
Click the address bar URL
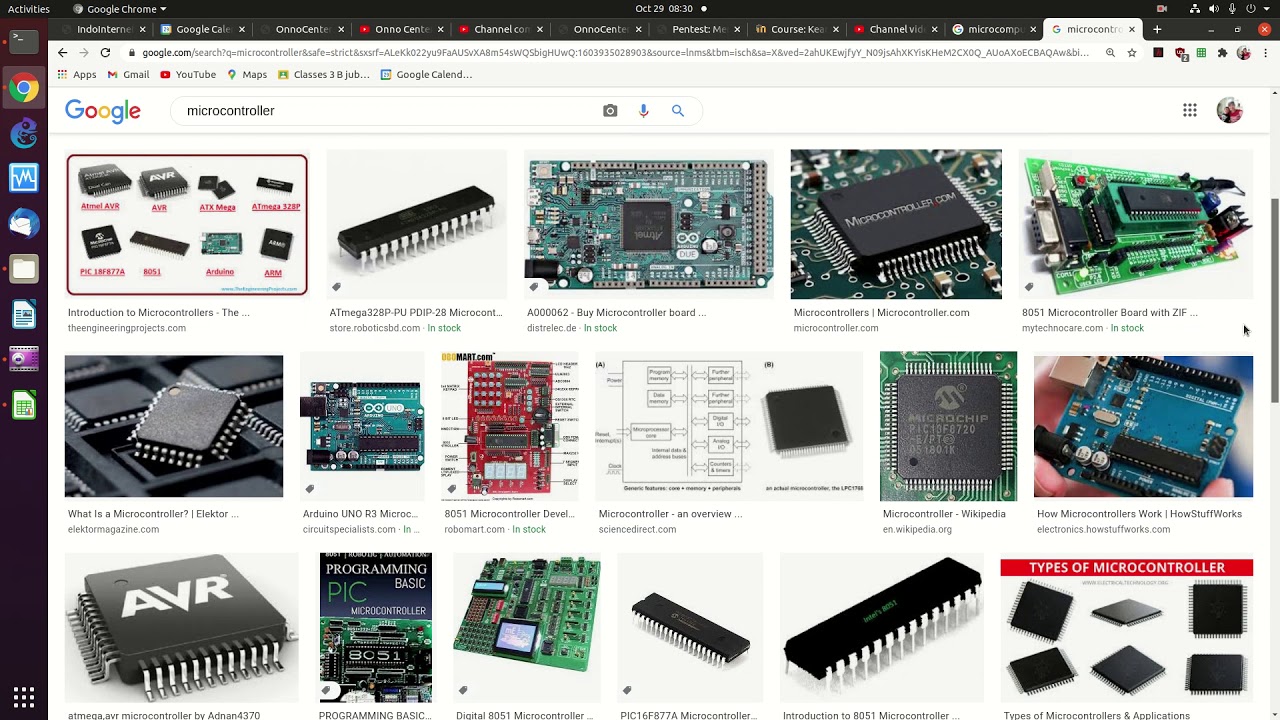[615, 52]
